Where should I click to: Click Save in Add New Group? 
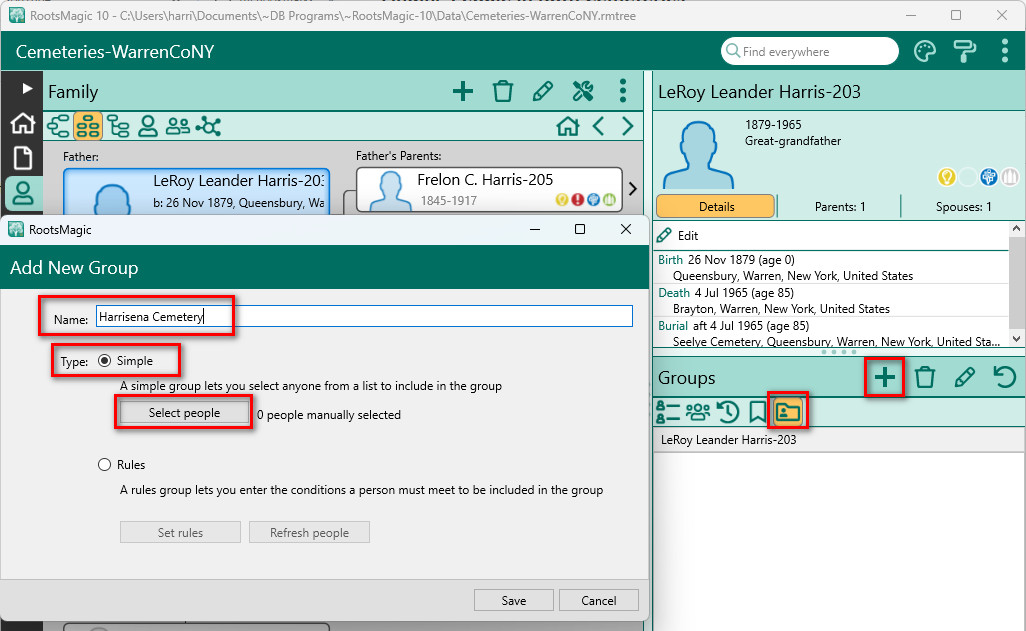514,600
